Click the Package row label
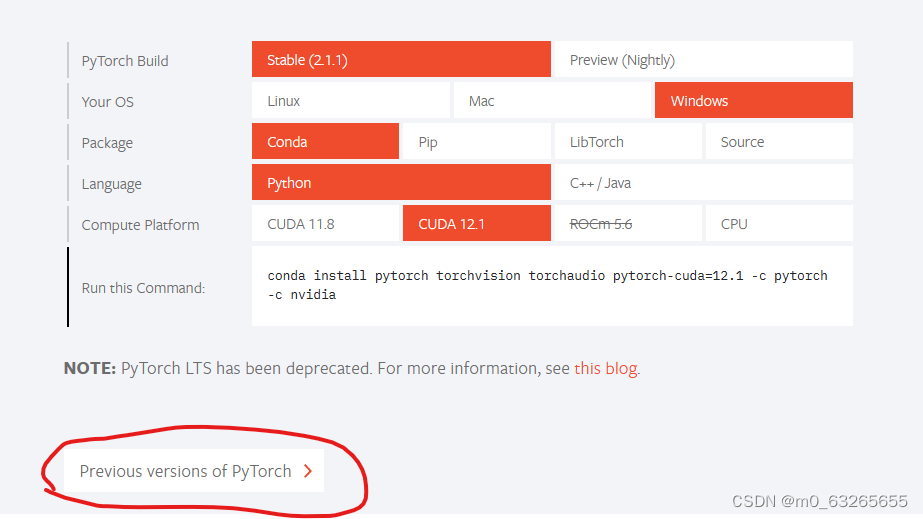 click(x=107, y=143)
